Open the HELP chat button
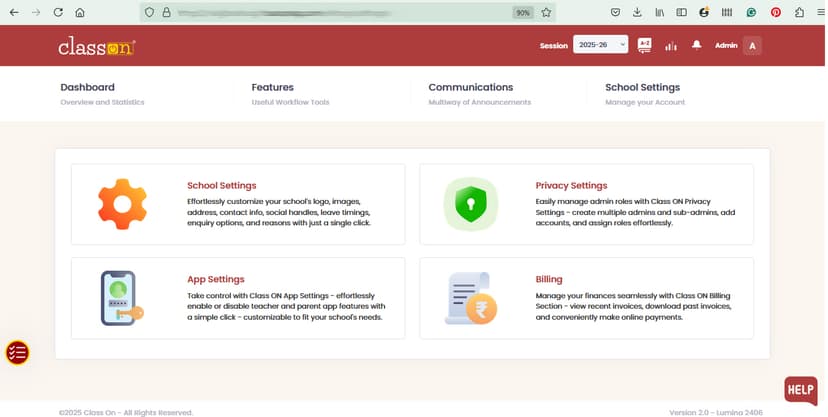The height and width of the screenshot is (417, 828). 801,390
